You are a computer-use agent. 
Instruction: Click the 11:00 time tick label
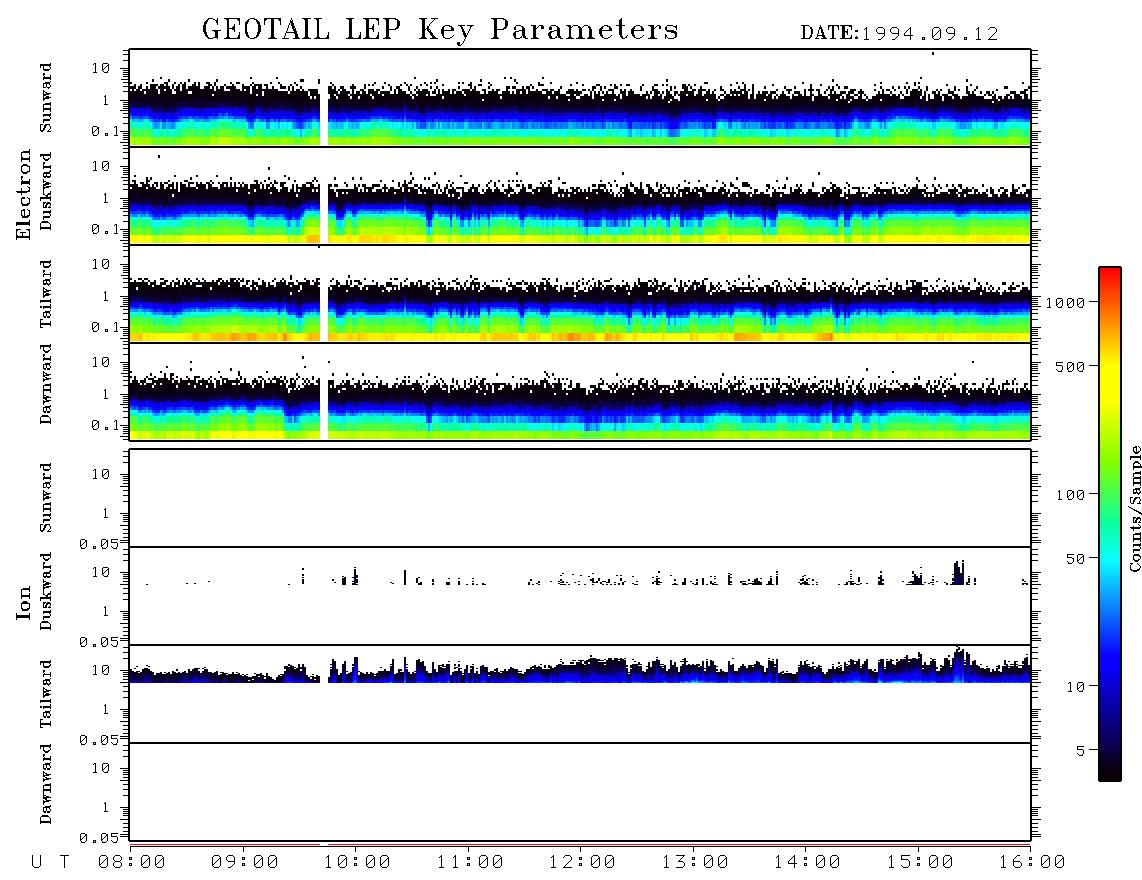pos(470,863)
